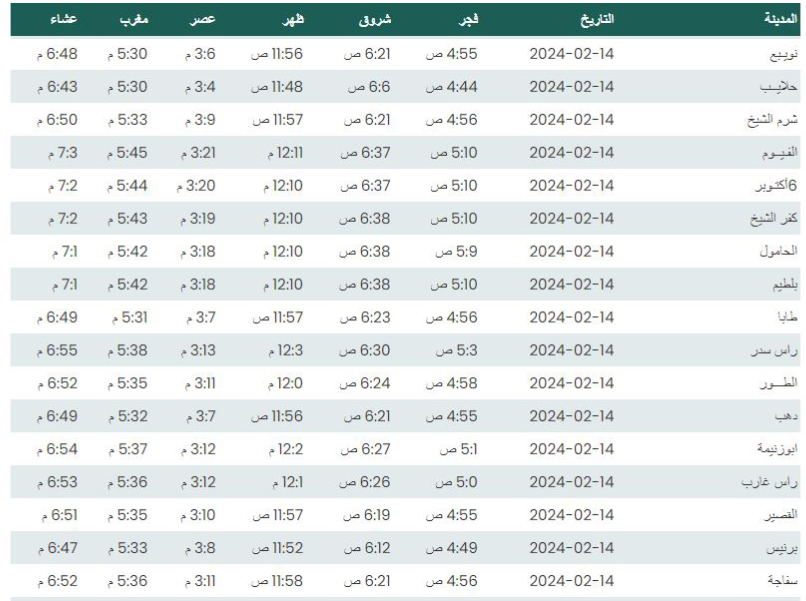
Task: Click the 5:33 maghrib time for برنيس
Action: (127, 548)
